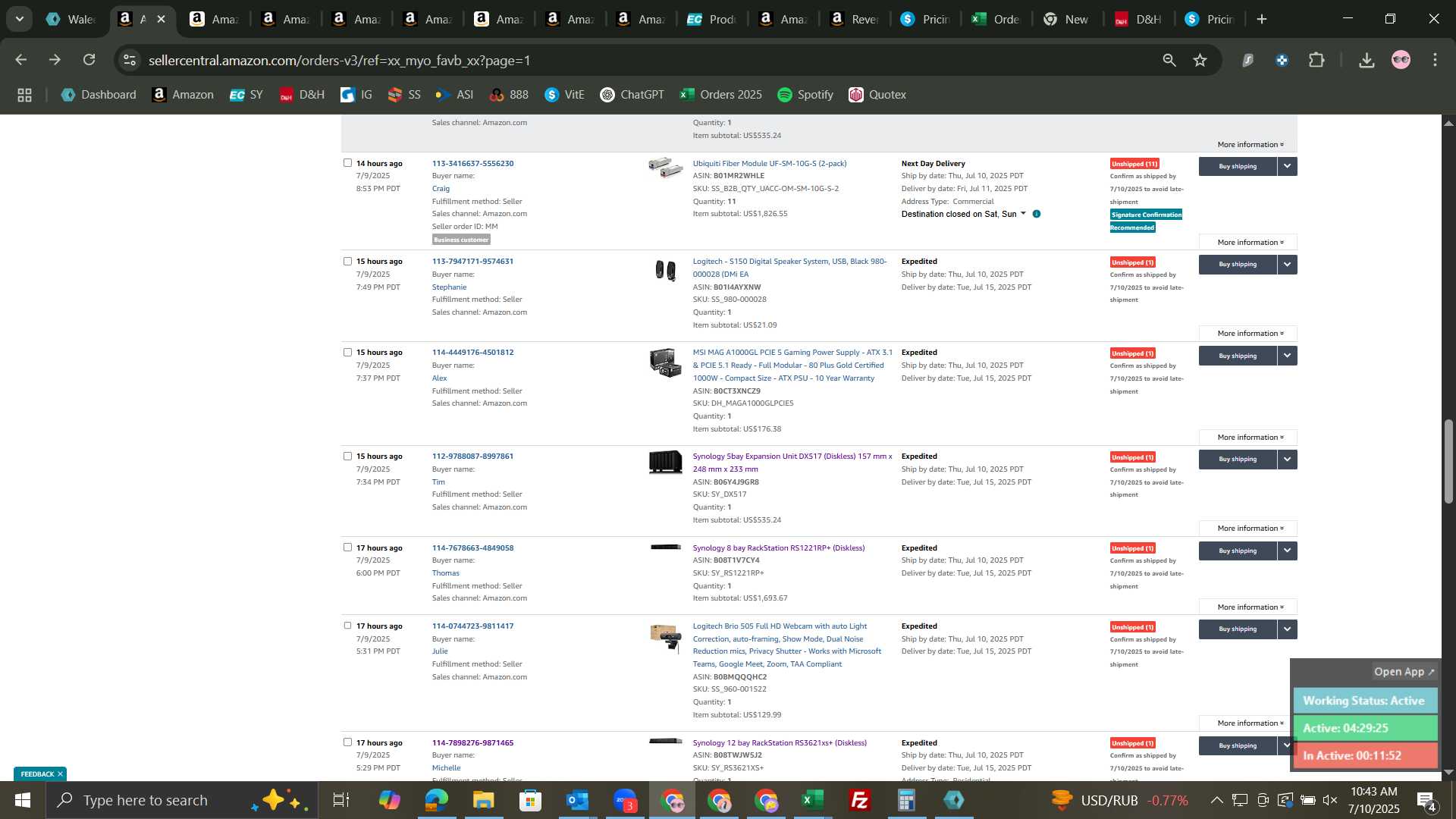Viewport: 1456px width, 819px height.
Task: Open order link 113-3416637-5556230
Action: (472, 163)
